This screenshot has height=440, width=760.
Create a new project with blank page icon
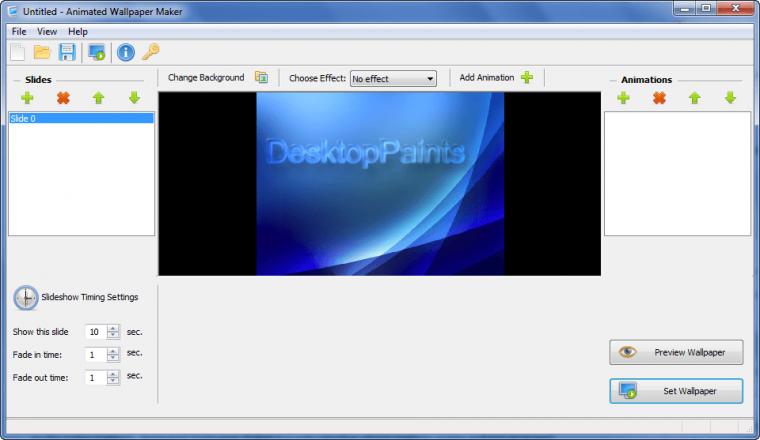coord(18,52)
